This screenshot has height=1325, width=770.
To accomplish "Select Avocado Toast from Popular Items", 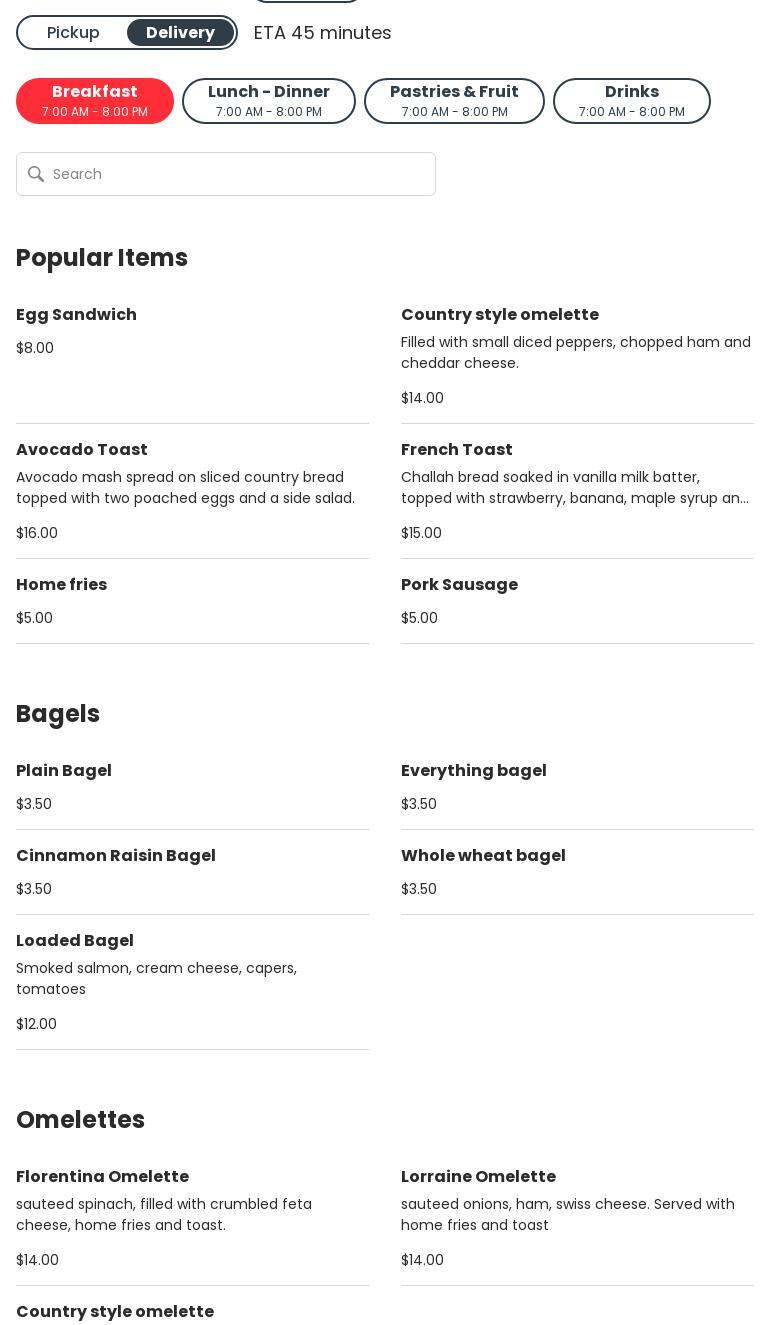I will click(x=82, y=450).
